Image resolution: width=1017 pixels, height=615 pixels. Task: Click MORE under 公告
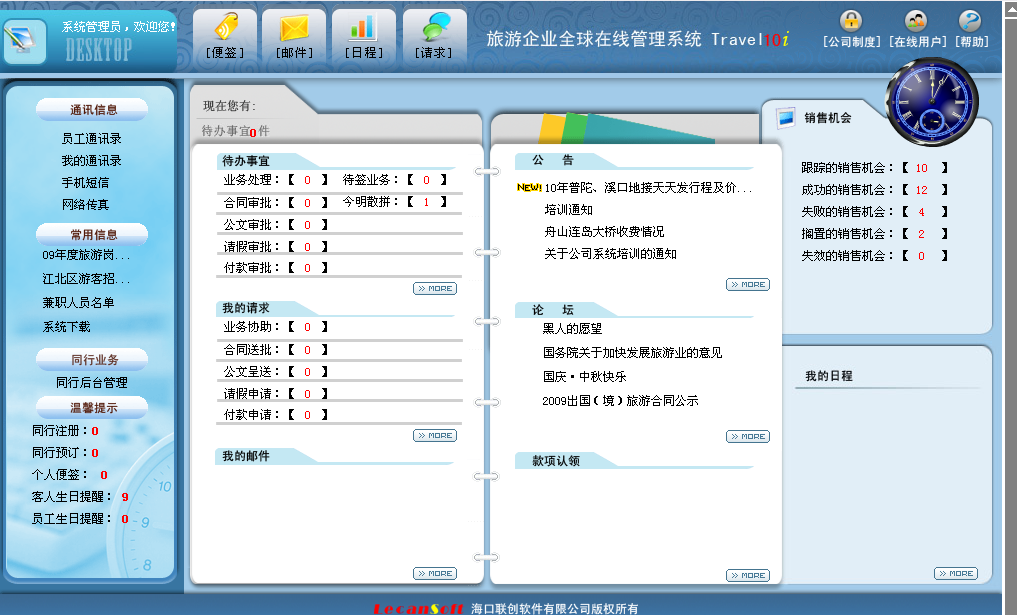point(748,285)
